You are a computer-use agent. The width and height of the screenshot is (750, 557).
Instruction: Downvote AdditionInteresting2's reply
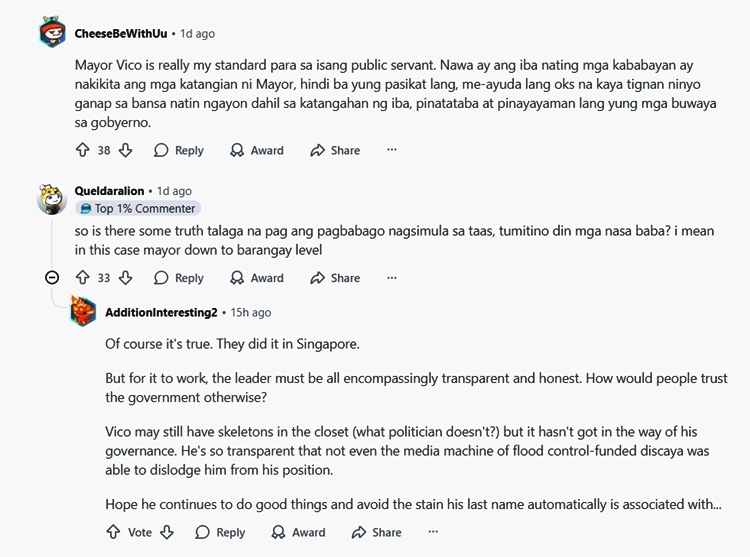click(168, 533)
